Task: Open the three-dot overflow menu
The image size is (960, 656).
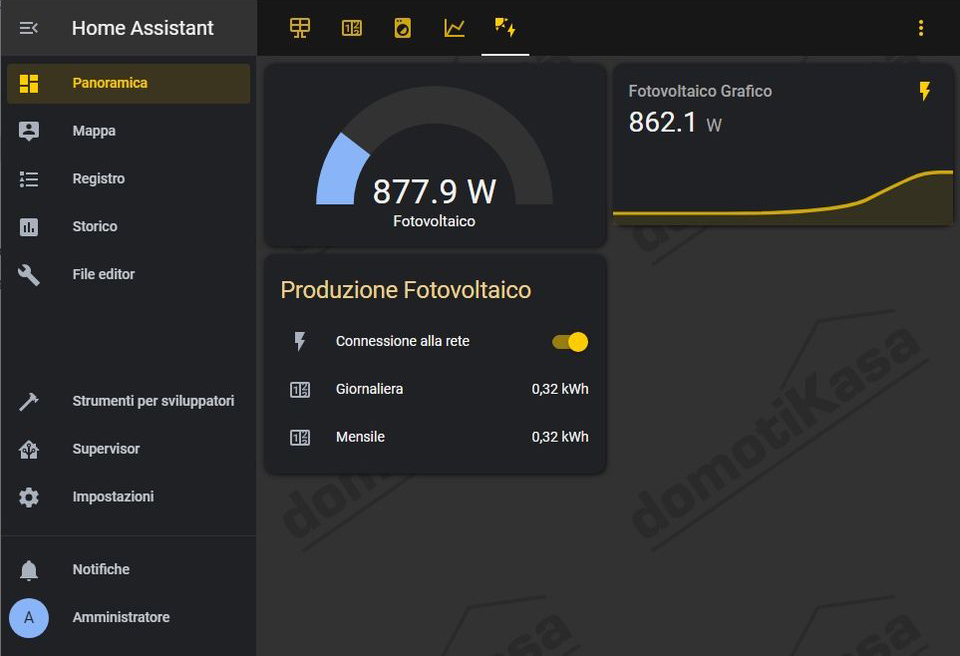Action: 920,28
